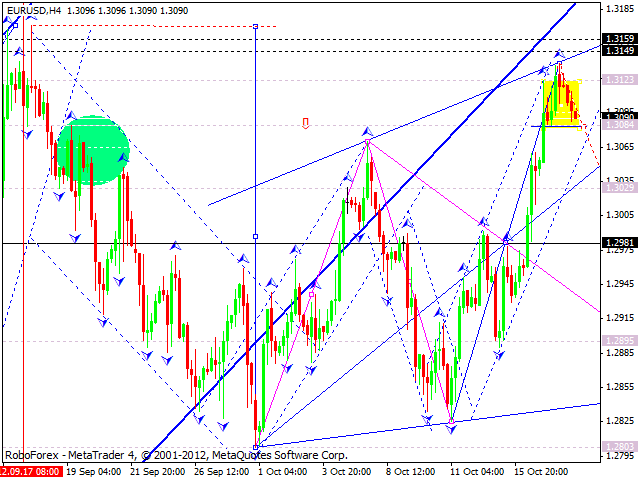This screenshot has height=480, width=640.
Task: Click the red 2.09.17 08:00 date label
Action: 30,470
